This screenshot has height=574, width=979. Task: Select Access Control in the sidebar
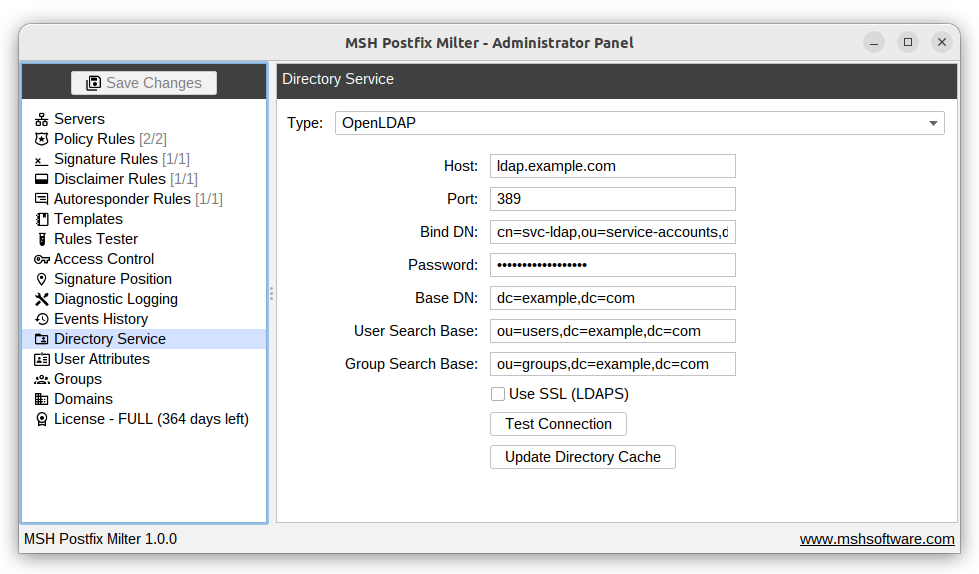tap(144, 259)
